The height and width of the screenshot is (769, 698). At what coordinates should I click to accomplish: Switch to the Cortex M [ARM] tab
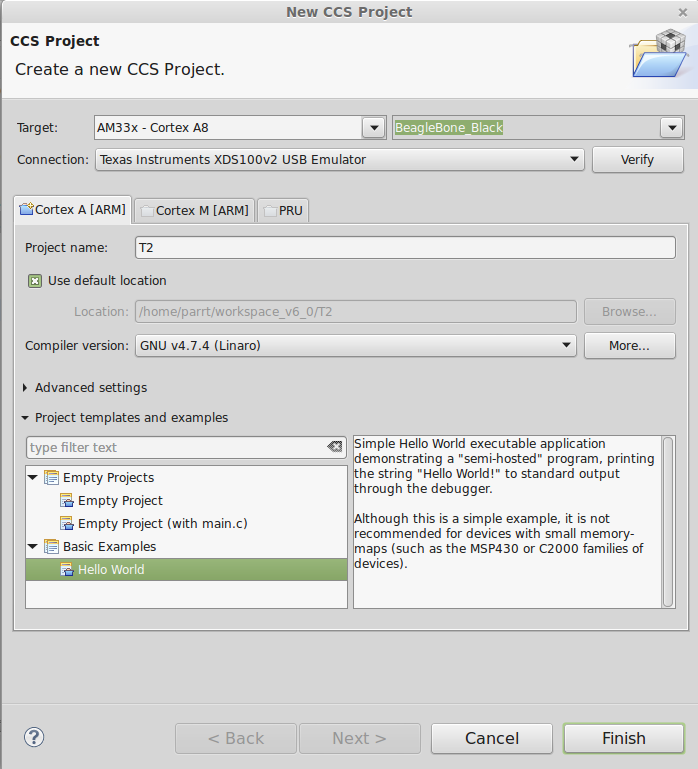(194, 210)
